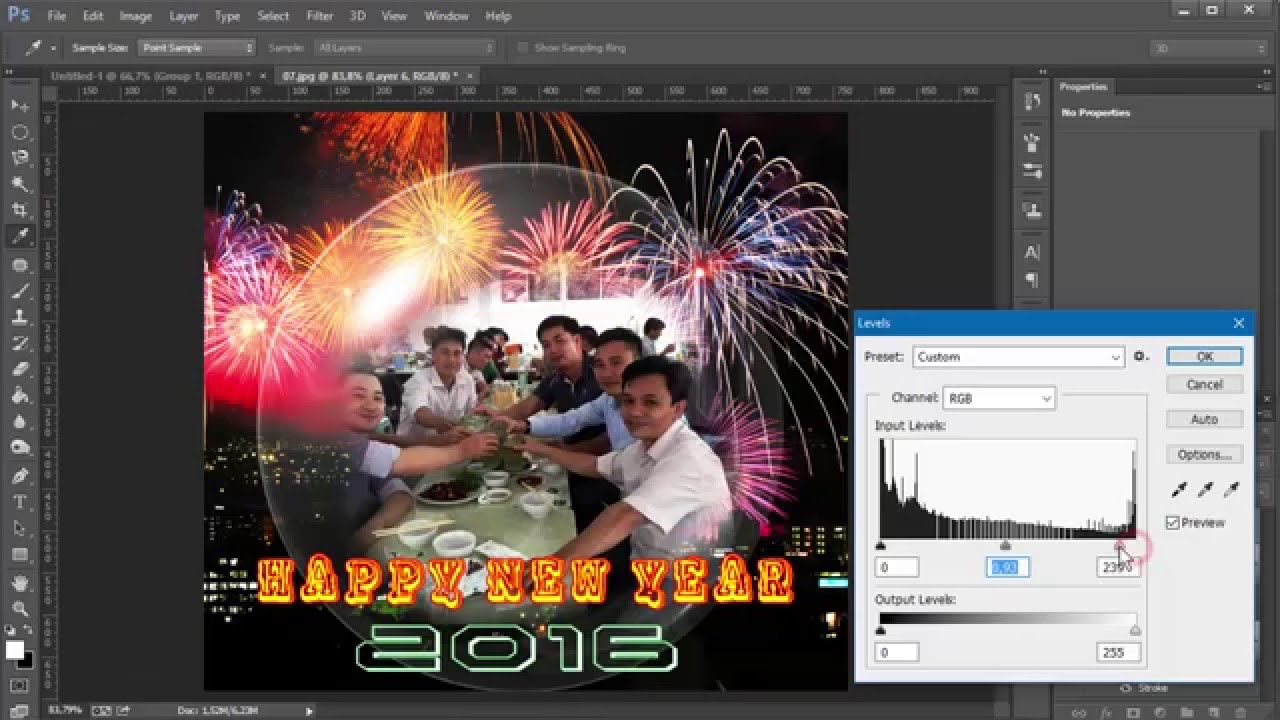The width and height of the screenshot is (1280, 720).
Task: Open the Filter menu
Action: (x=320, y=16)
